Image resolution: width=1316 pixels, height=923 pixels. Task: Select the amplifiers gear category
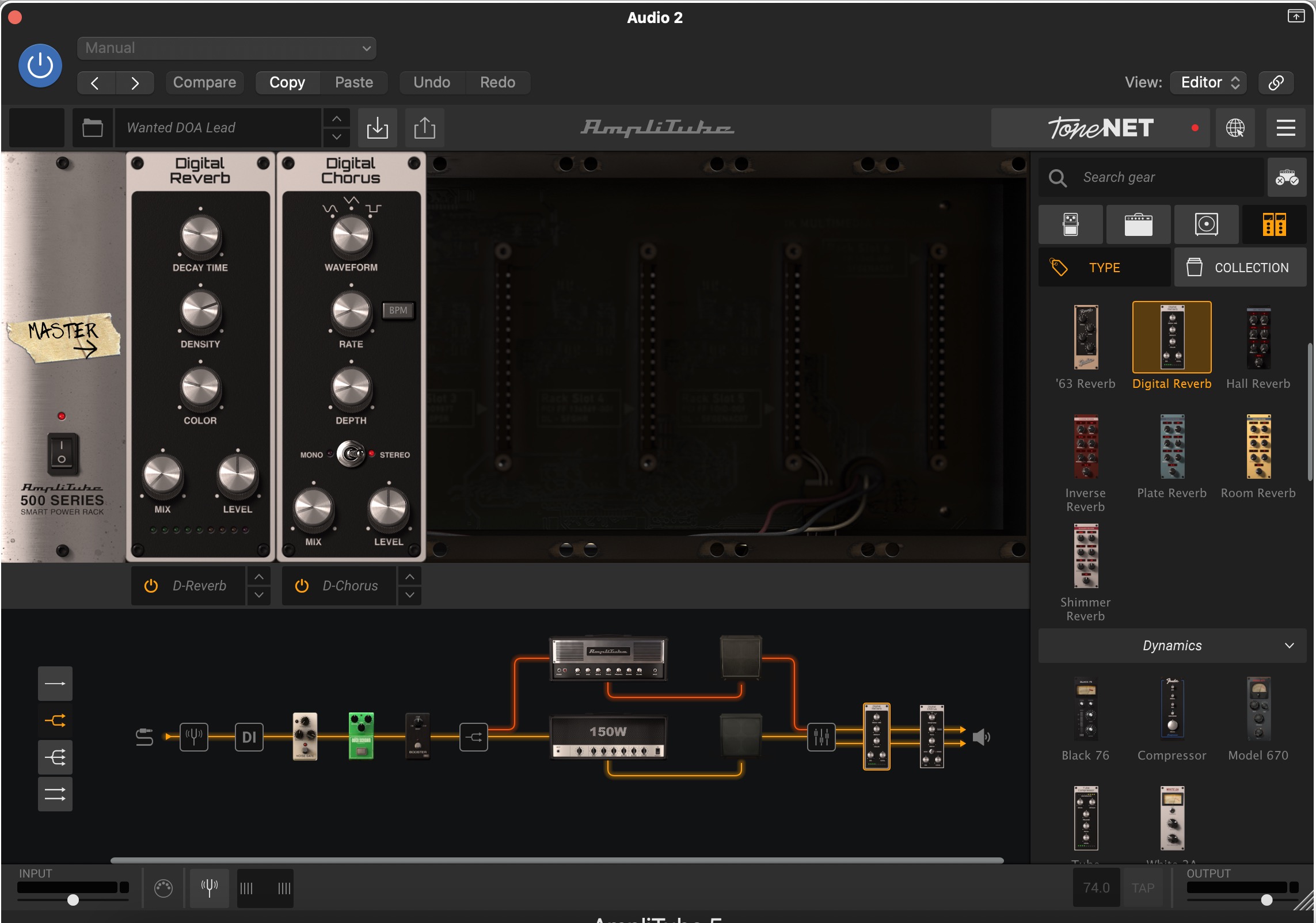point(1139,224)
